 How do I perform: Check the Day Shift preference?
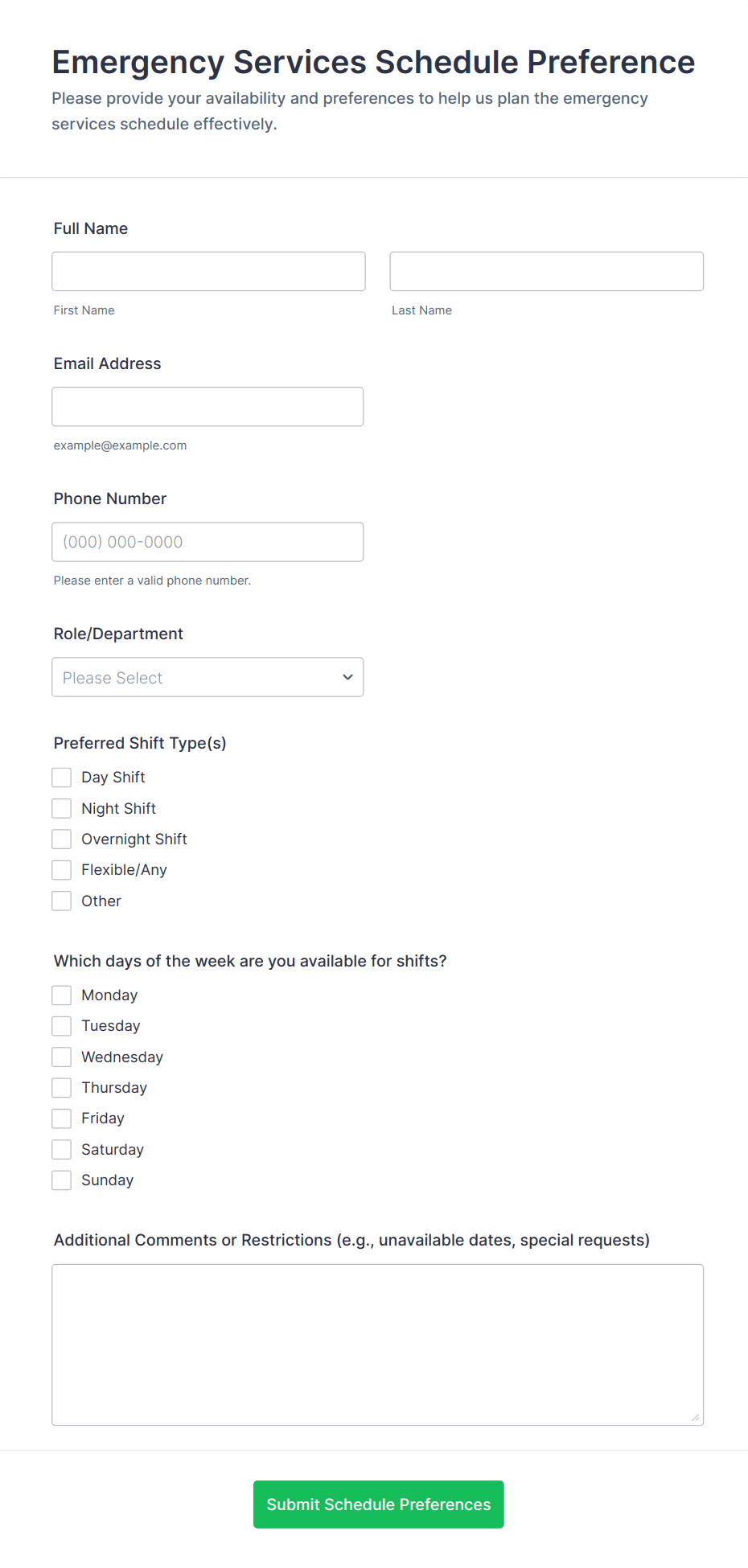click(x=61, y=777)
